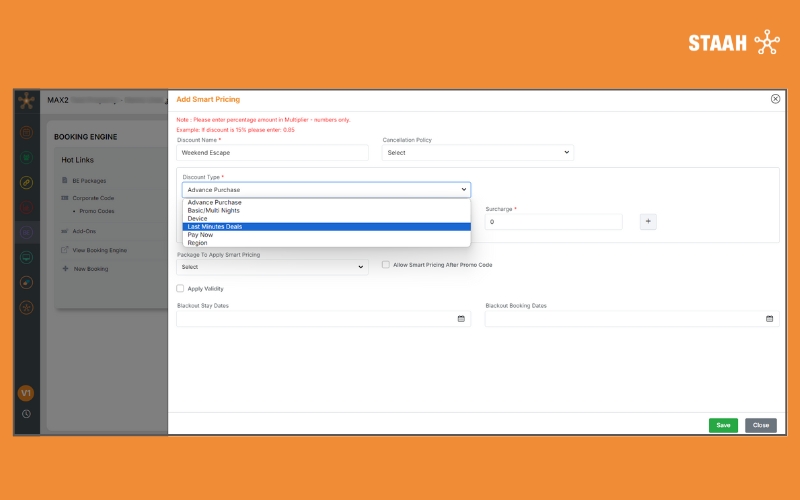Click the MAX2 property name text
800x500 pixels.
[x=58, y=100]
